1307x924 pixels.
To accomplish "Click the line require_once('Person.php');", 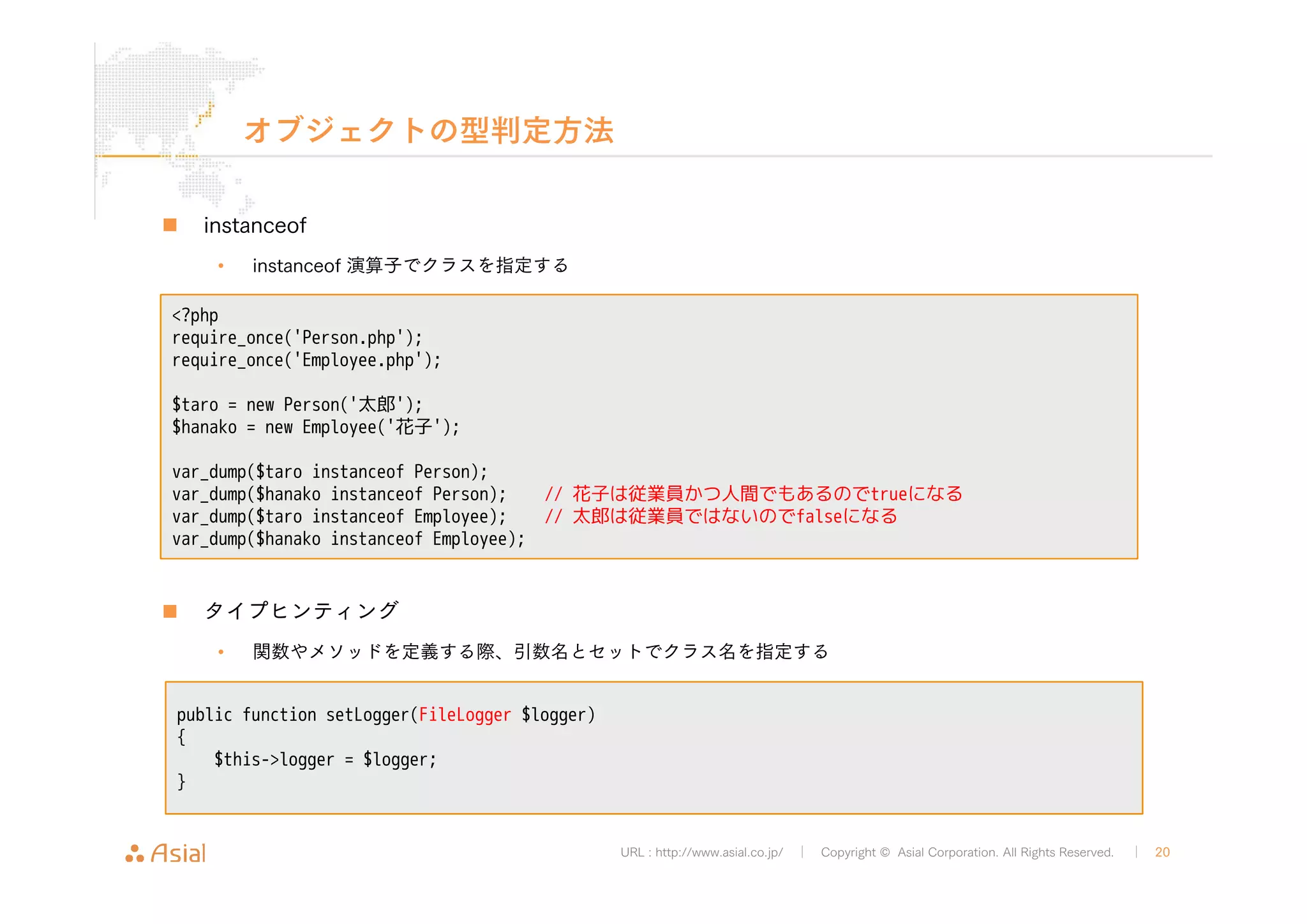I will 297,338.
